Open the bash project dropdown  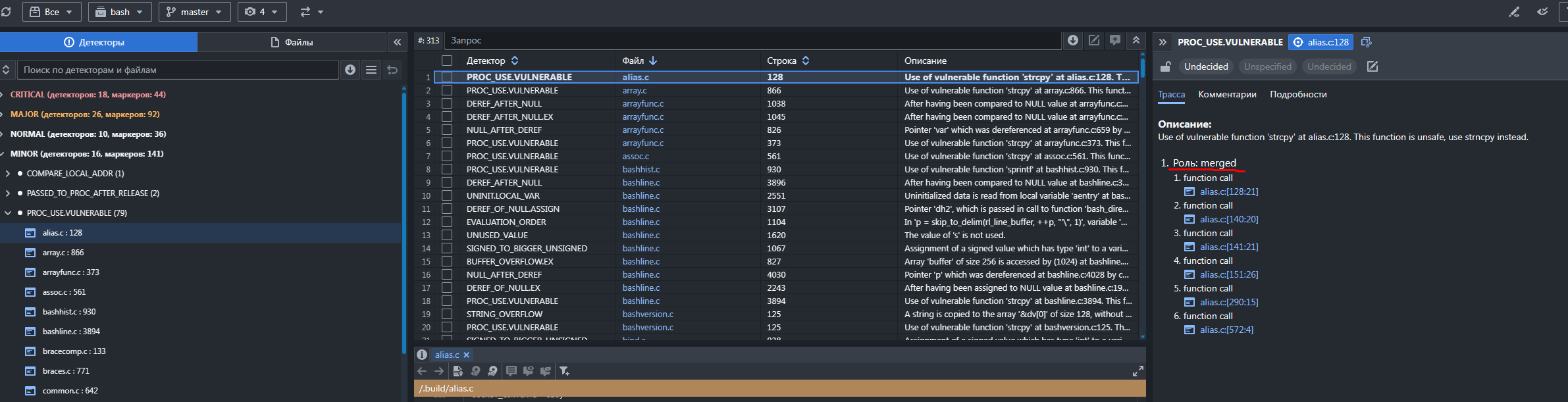point(120,12)
